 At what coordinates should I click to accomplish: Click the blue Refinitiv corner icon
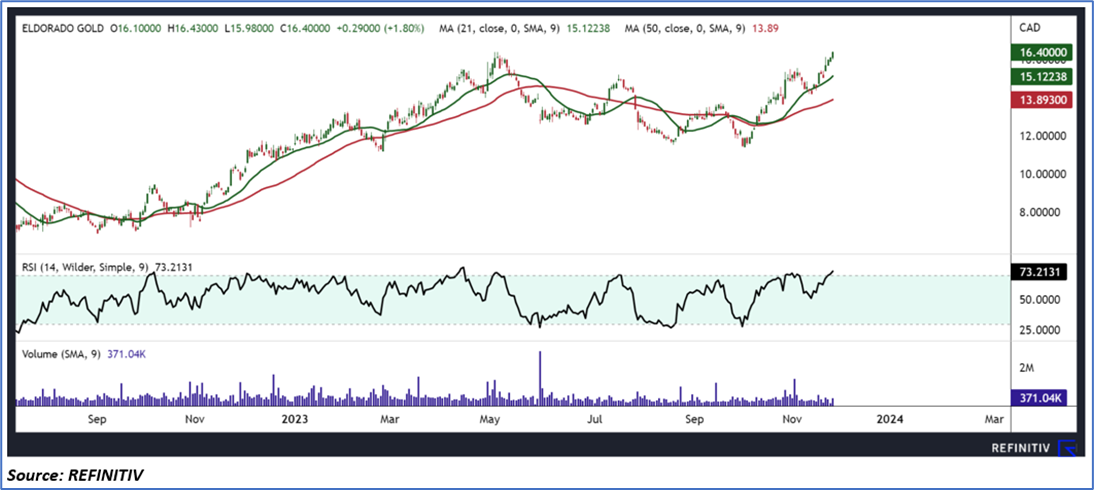click(1068, 449)
